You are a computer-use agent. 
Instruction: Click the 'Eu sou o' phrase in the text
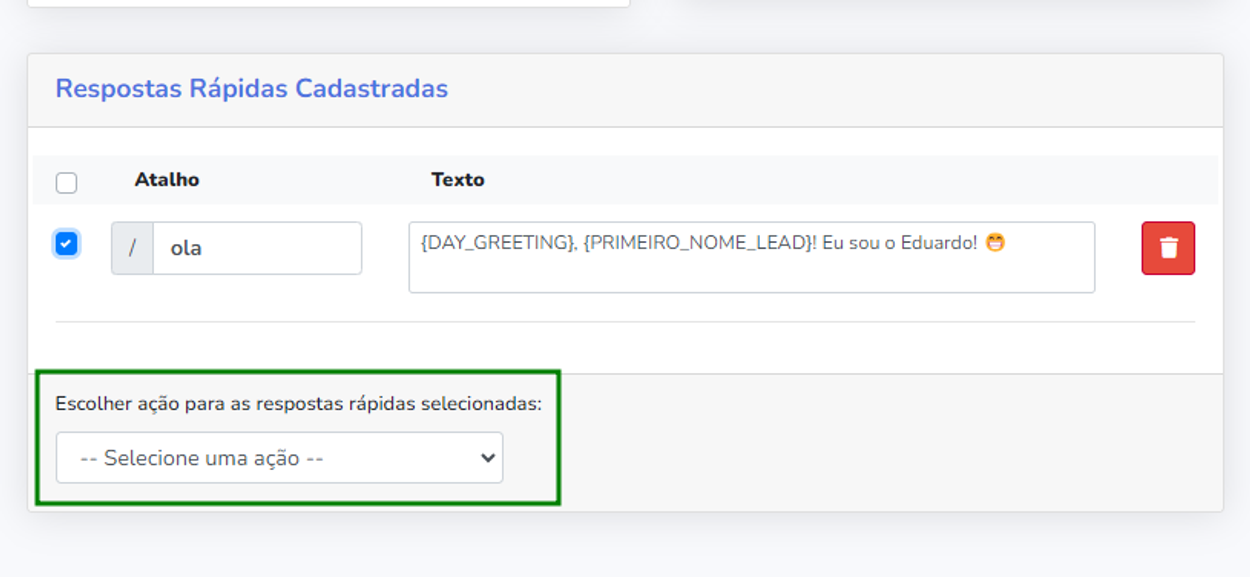point(853,243)
